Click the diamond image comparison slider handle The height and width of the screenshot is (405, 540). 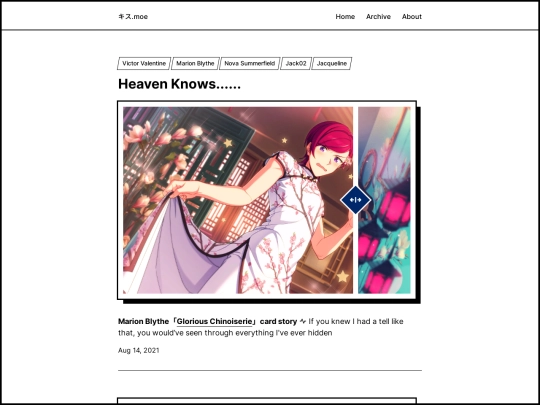click(x=355, y=200)
